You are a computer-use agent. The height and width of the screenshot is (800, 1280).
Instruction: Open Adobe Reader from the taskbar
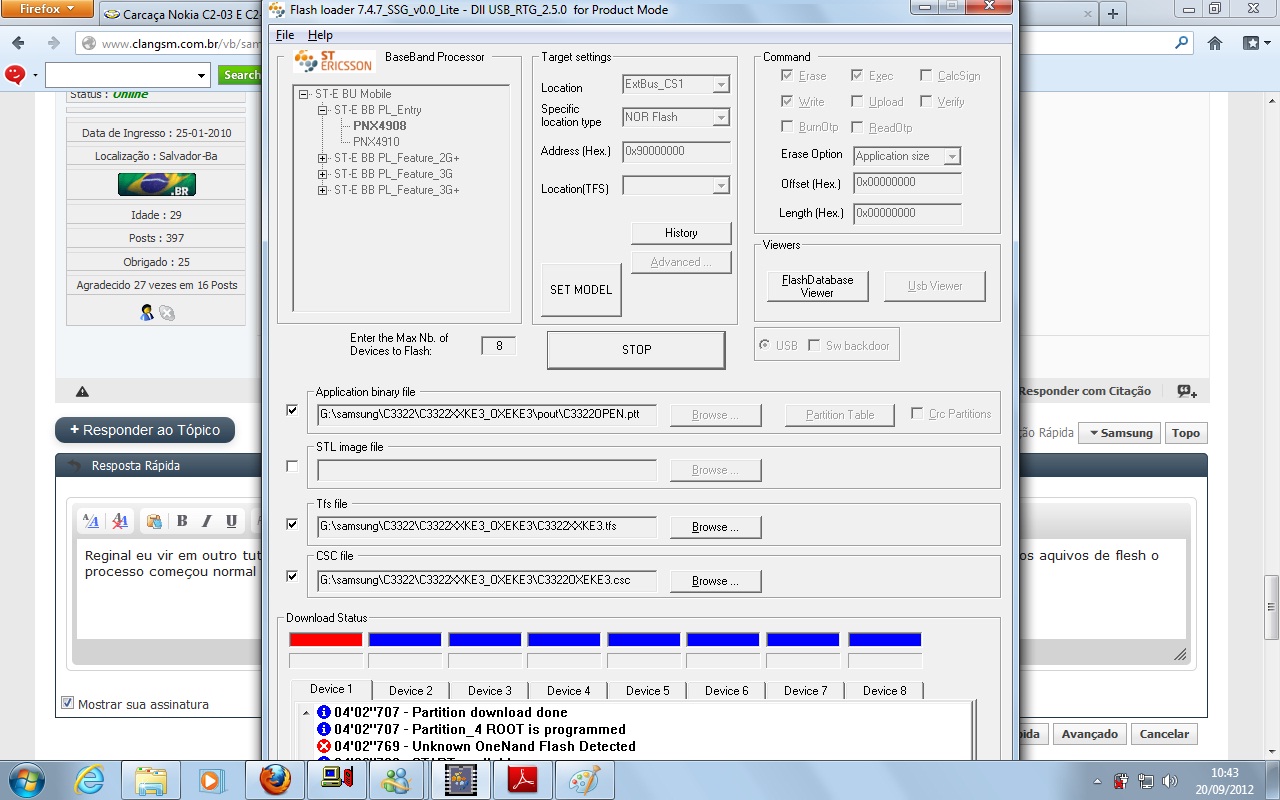(522, 780)
